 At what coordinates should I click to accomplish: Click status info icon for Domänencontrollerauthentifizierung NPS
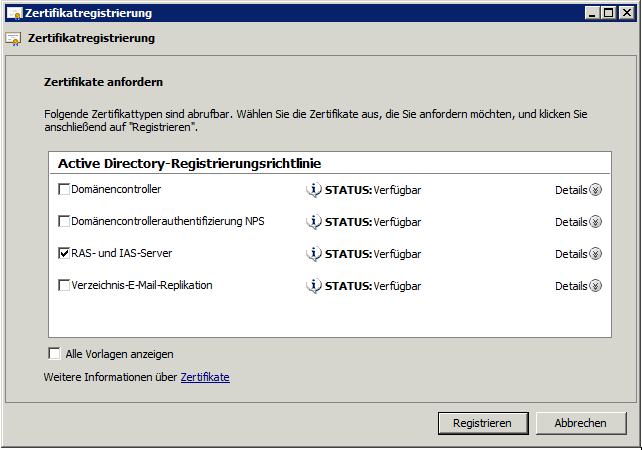[313, 222]
